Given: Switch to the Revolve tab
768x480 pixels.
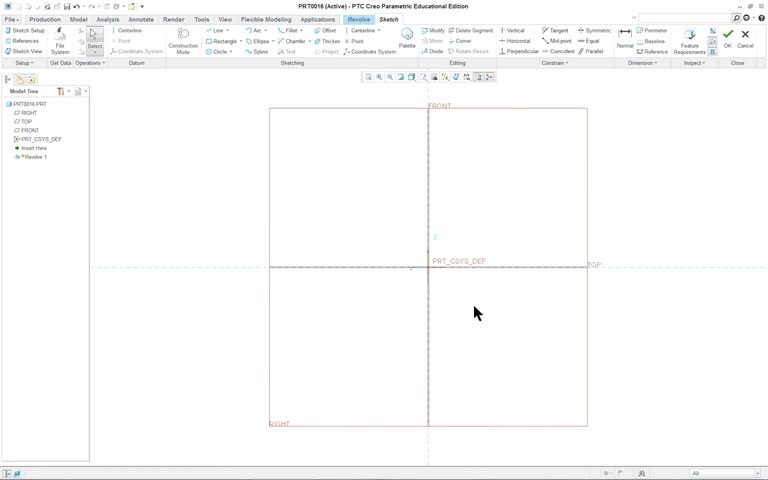Looking at the screenshot, I should click(x=359, y=20).
